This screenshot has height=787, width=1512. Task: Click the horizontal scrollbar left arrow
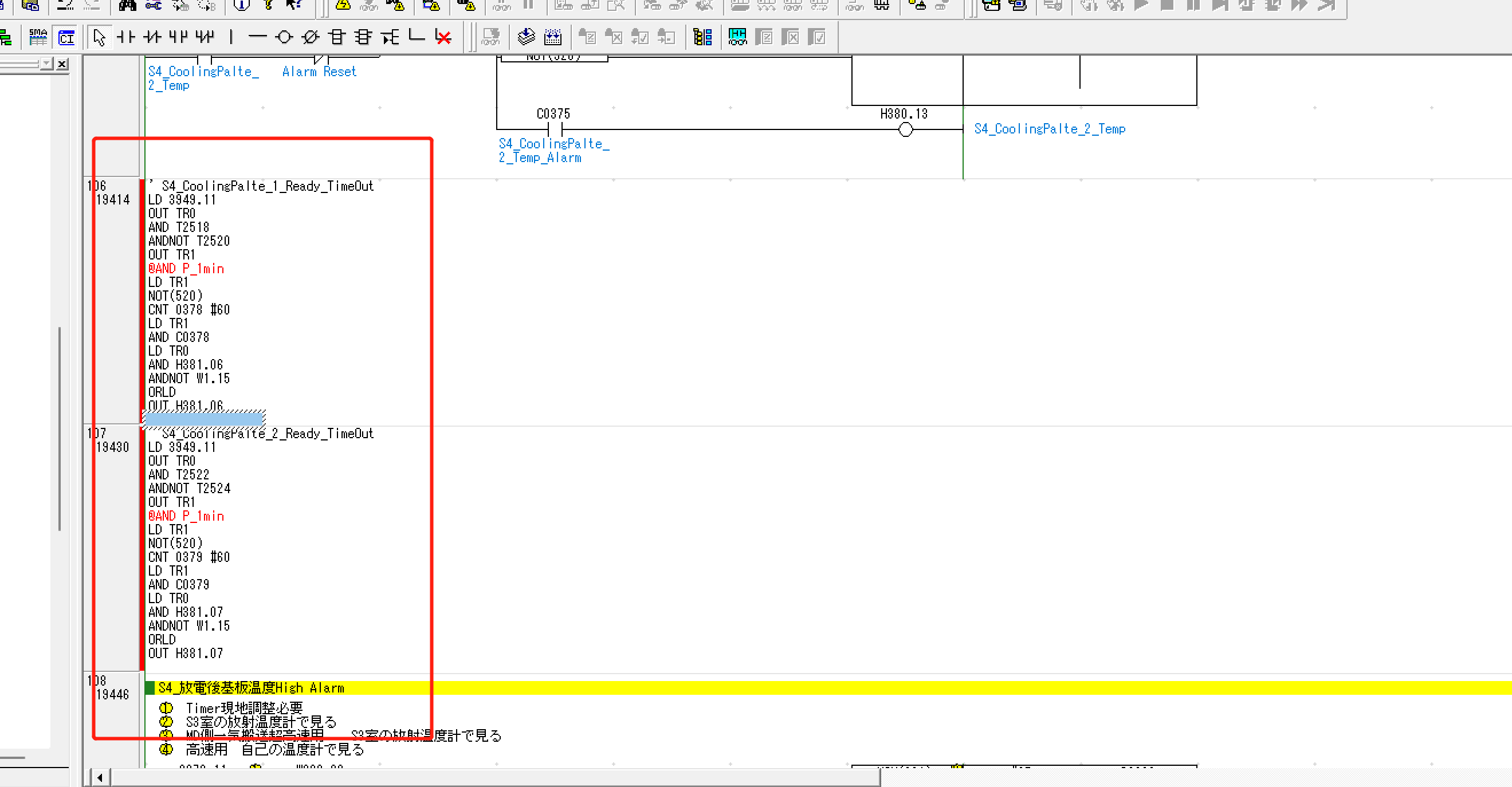click(x=100, y=778)
